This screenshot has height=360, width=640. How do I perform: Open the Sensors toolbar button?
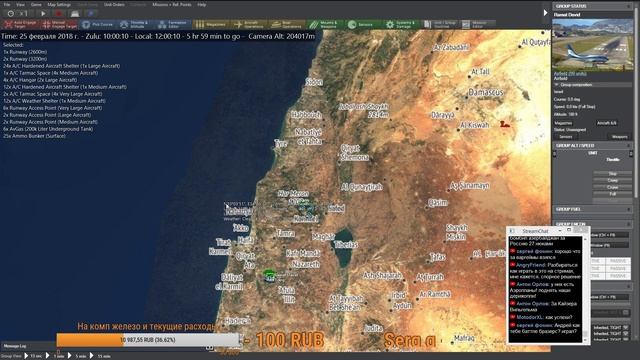click(363, 24)
